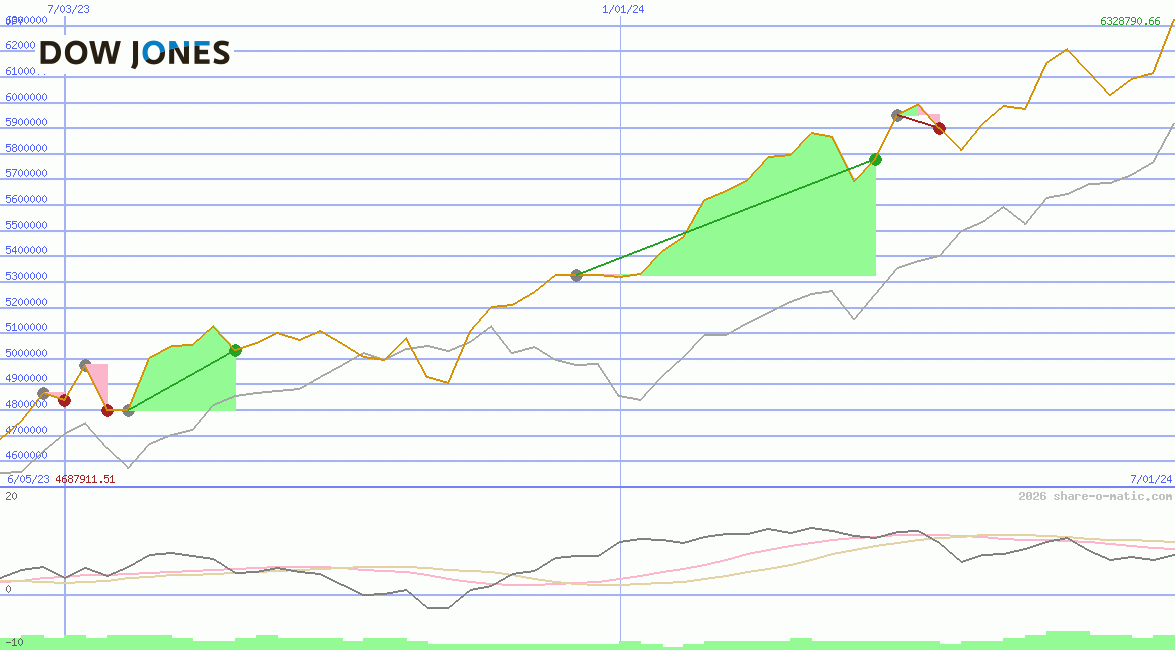
Task: Click the 5100000 y-axis label
Action: [26, 328]
